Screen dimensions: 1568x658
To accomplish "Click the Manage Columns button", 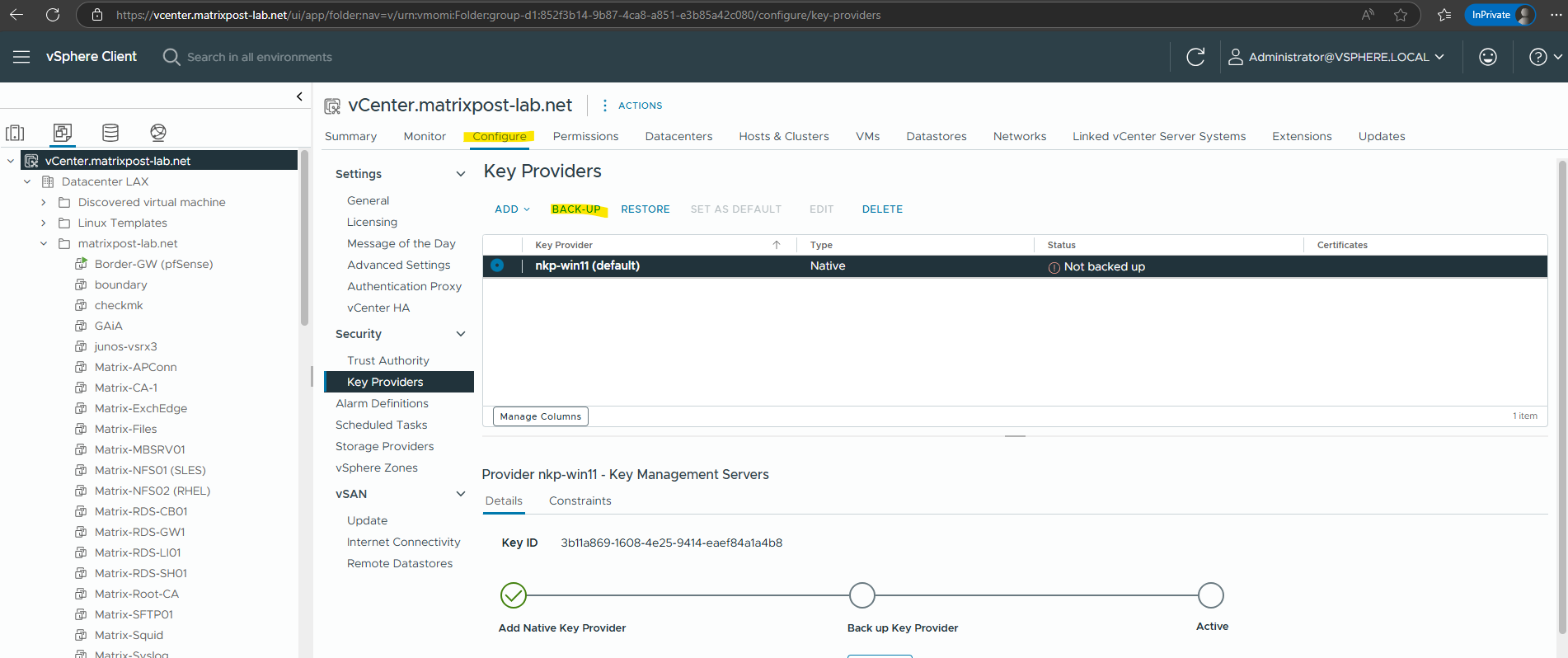I will (x=541, y=416).
